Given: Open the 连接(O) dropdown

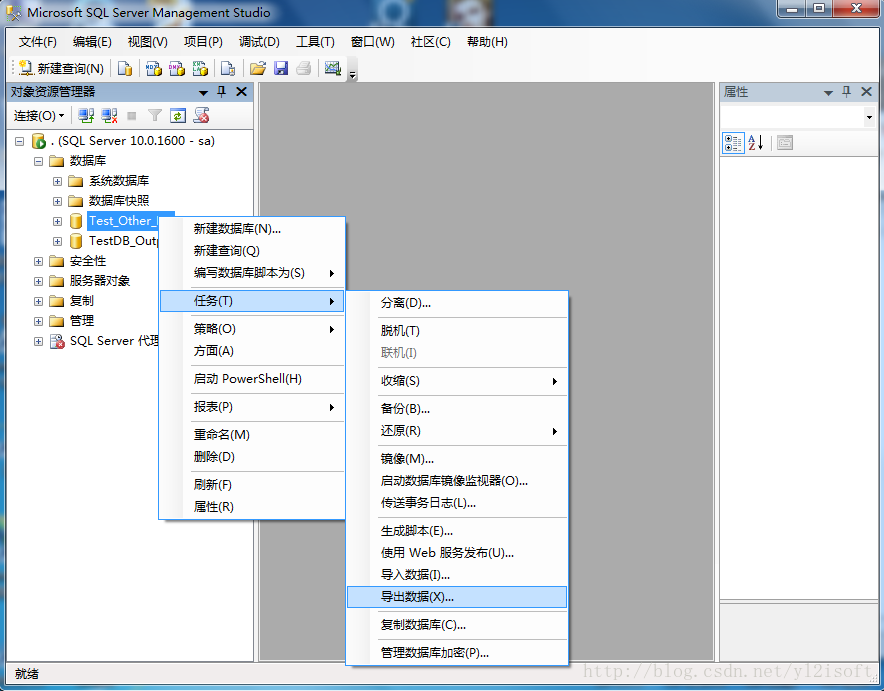Looking at the screenshot, I should 39,116.
